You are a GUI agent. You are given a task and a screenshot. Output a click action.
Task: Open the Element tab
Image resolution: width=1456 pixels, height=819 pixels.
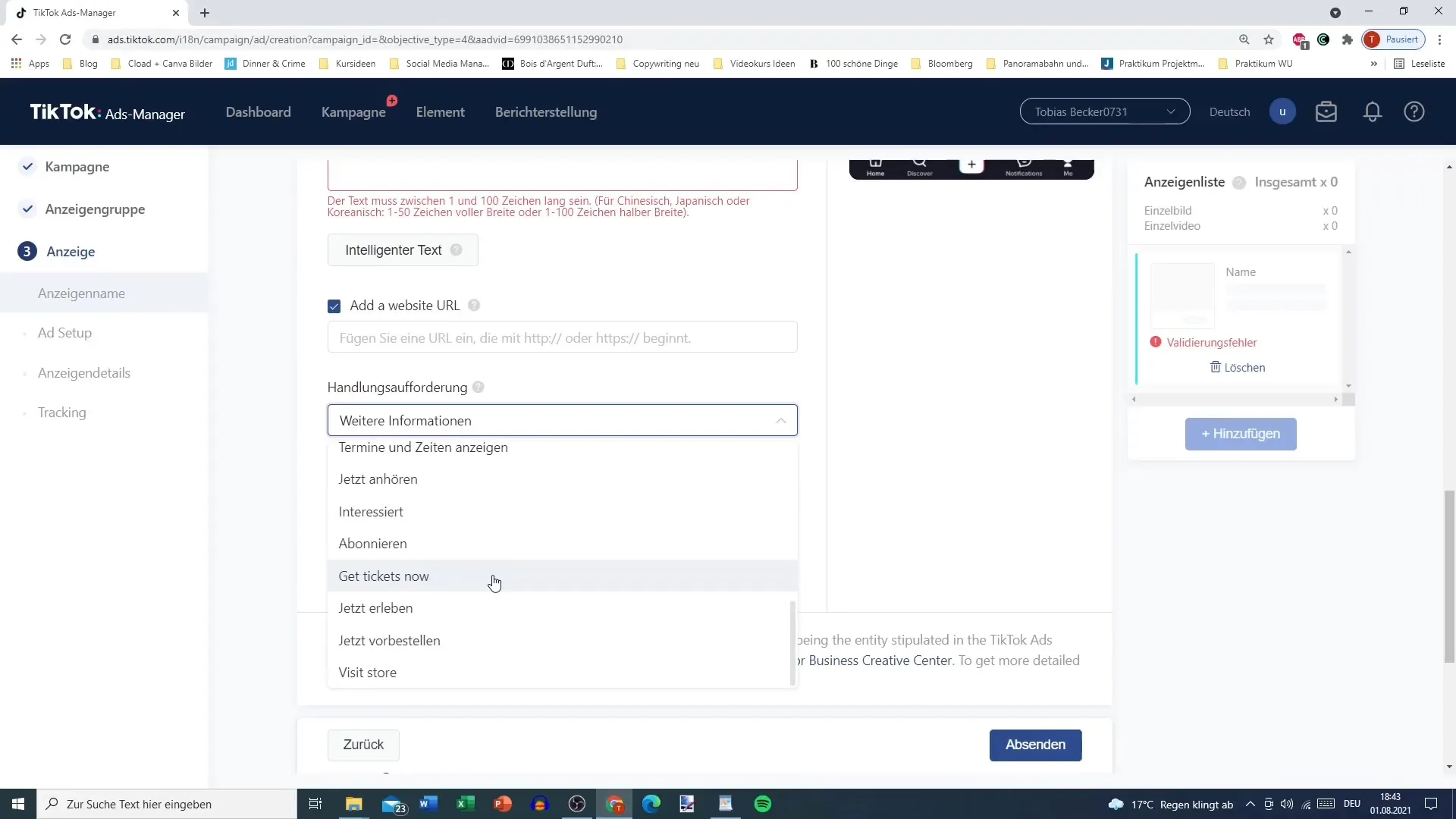pyautogui.click(x=440, y=112)
